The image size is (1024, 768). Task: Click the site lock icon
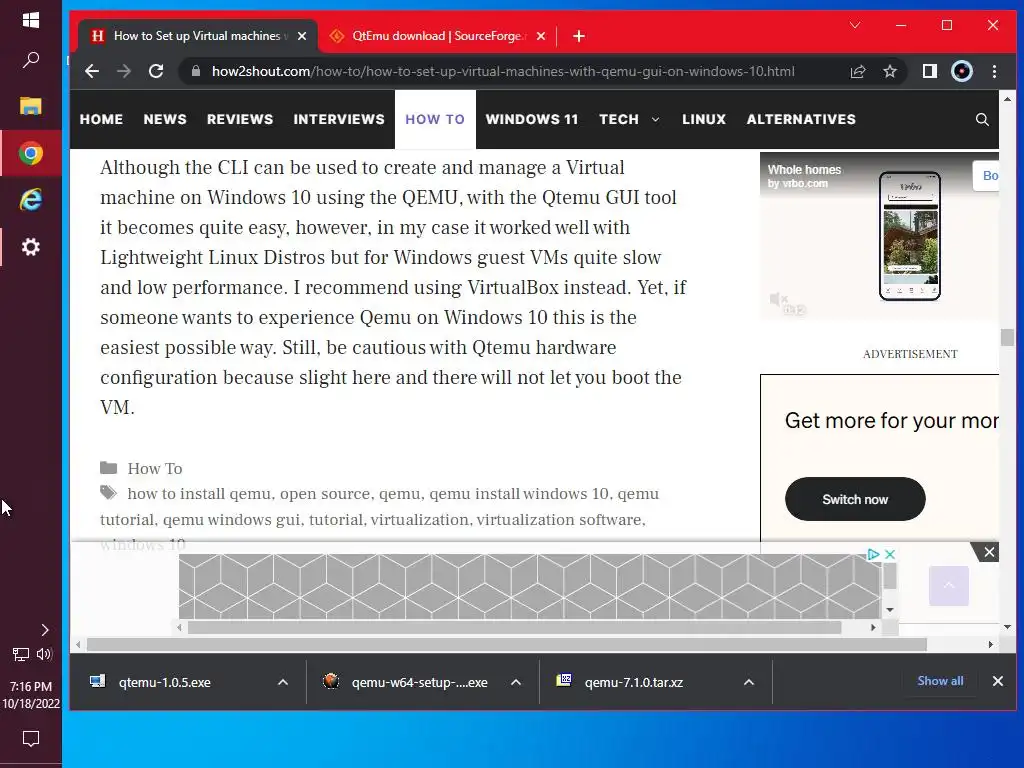[195, 71]
